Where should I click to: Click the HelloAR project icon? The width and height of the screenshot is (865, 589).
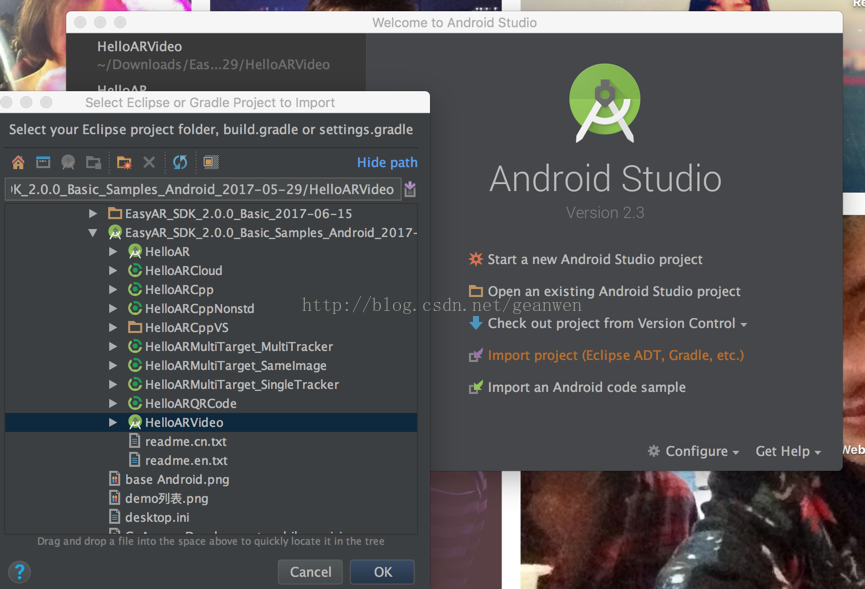[x=135, y=251]
